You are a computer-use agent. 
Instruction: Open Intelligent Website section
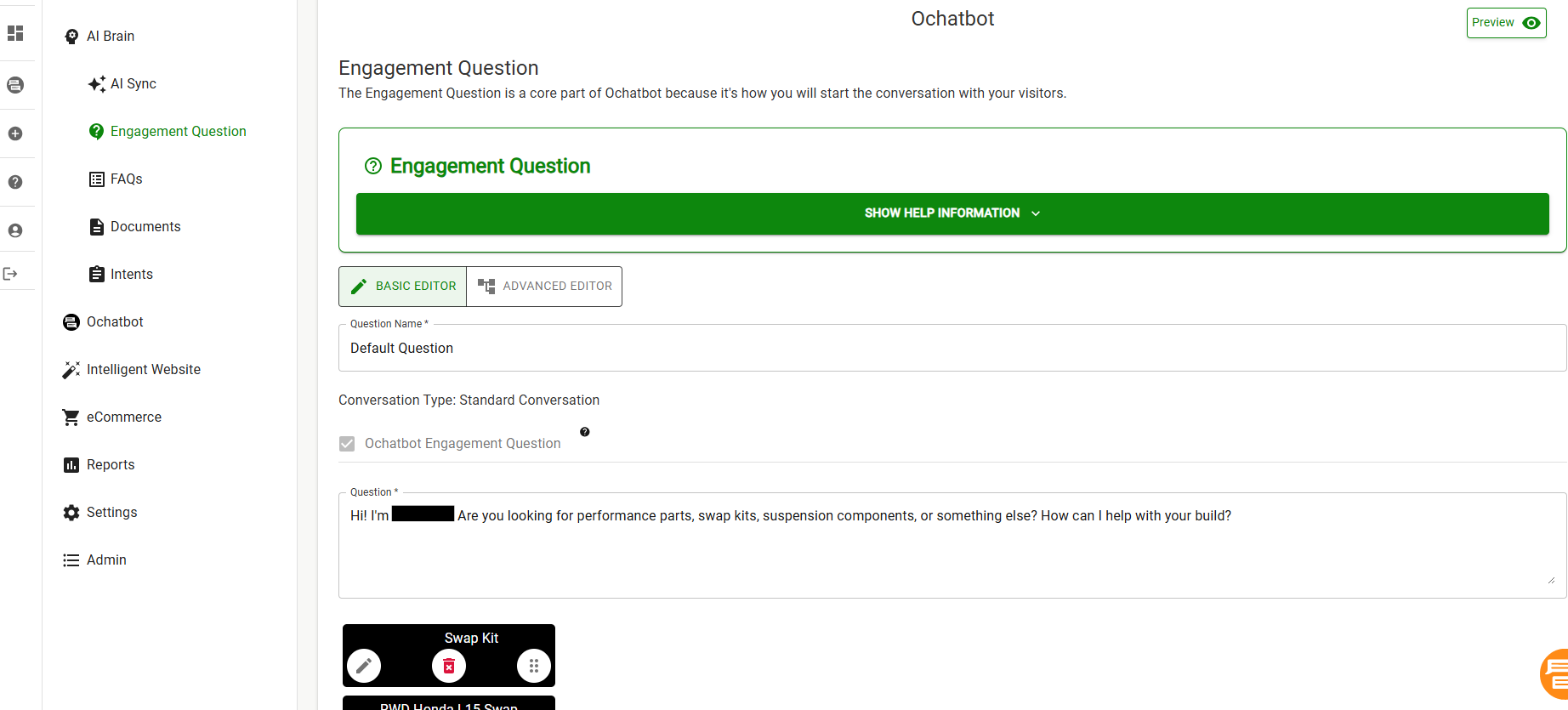[144, 370]
